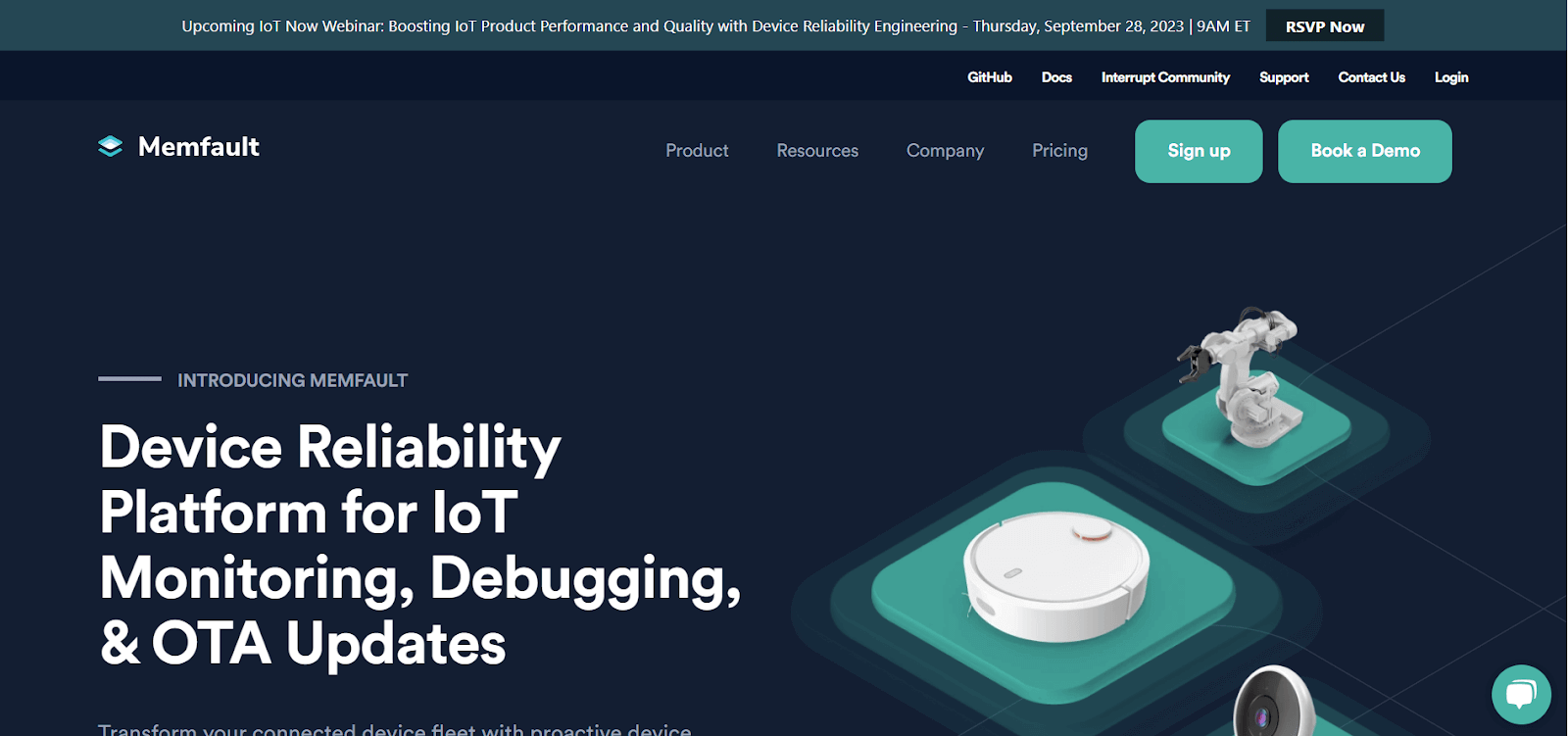This screenshot has height=736, width=1568.
Task: Click the IoT Now webinar announcement text
Action: [x=715, y=26]
